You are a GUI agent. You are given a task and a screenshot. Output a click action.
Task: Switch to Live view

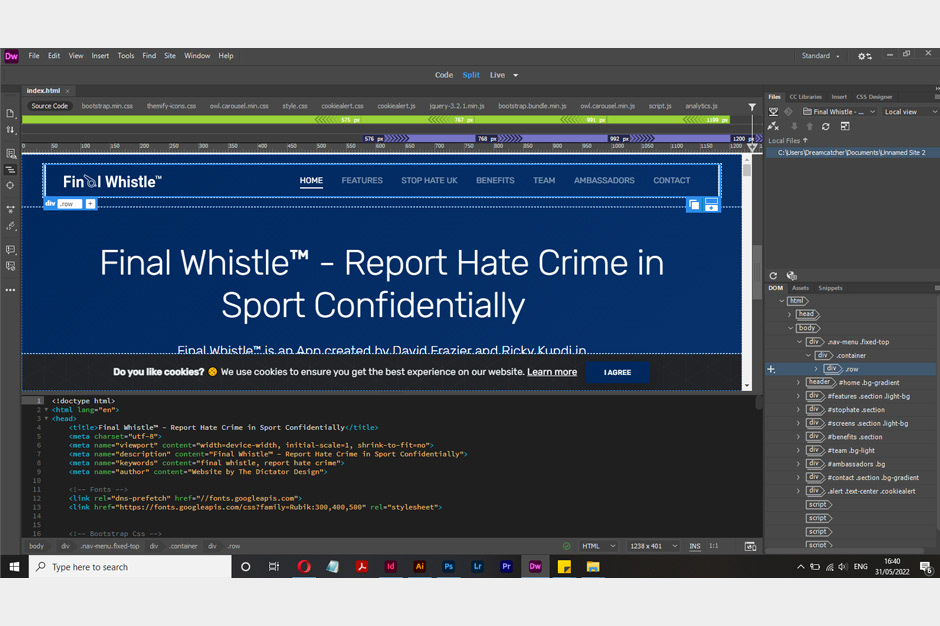click(x=497, y=75)
